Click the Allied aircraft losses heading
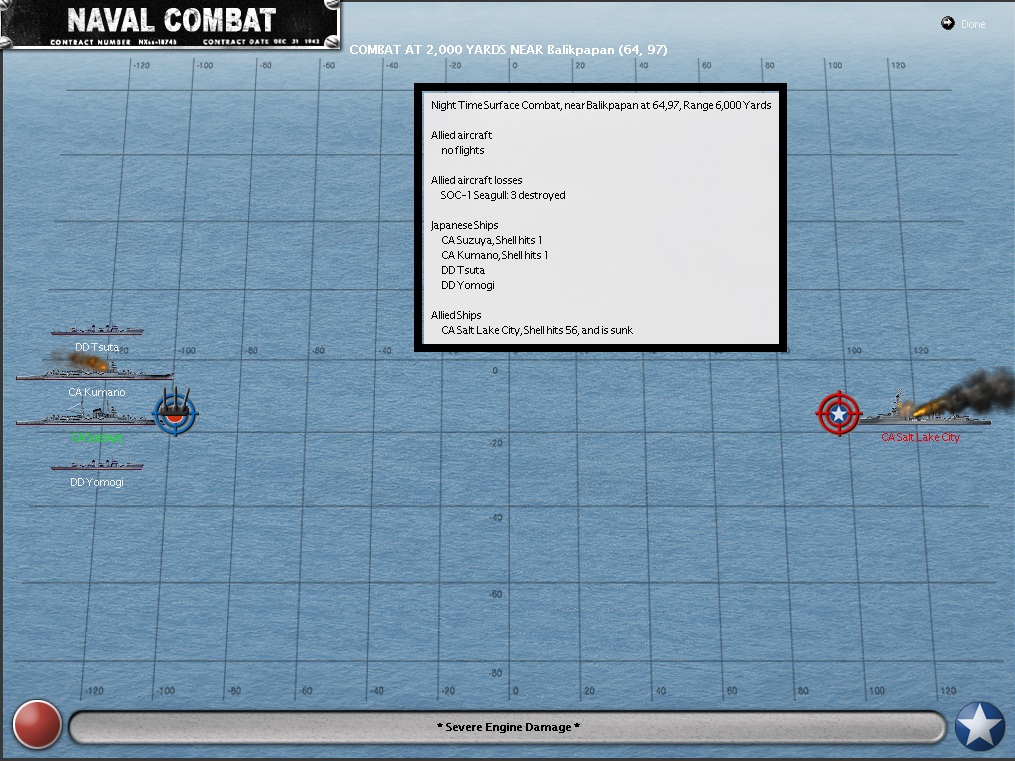1015x761 pixels. (x=476, y=180)
